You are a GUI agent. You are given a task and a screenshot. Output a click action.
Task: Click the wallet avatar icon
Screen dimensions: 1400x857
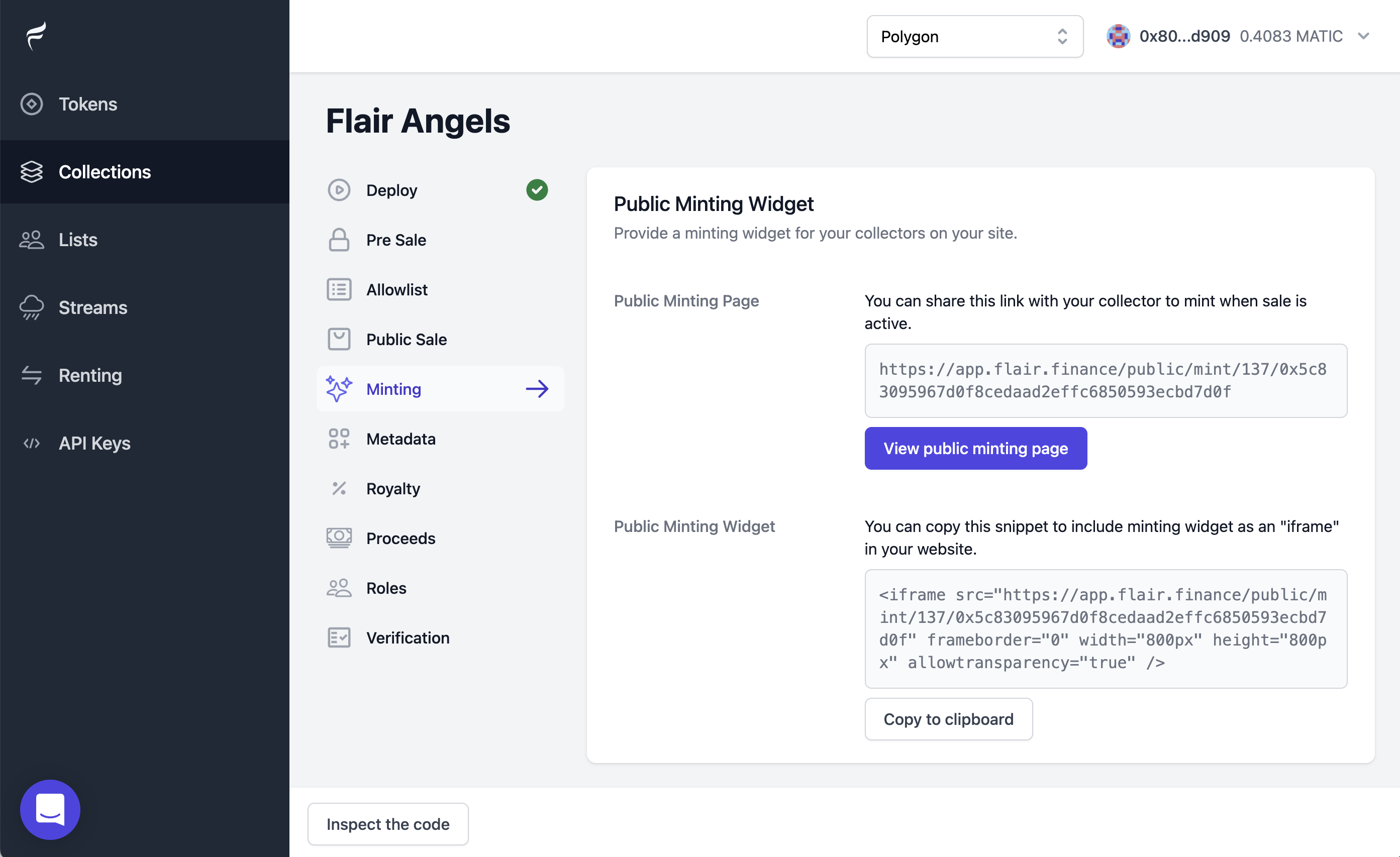pyautogui.click(x=1118, y=36)
